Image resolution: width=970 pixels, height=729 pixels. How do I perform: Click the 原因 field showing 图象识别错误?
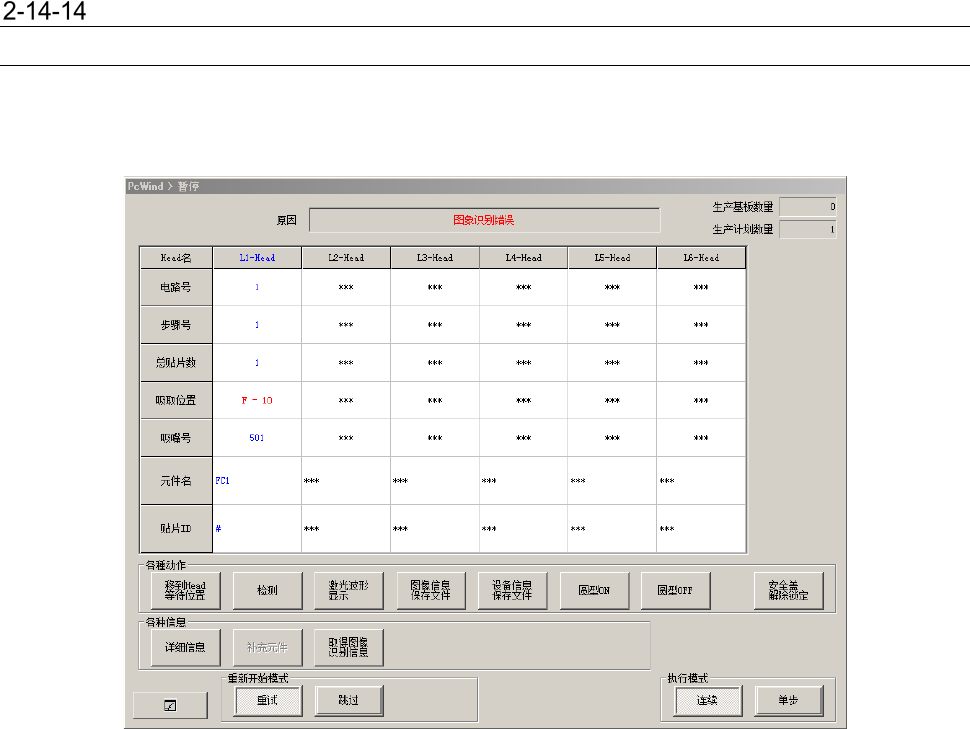484,220
